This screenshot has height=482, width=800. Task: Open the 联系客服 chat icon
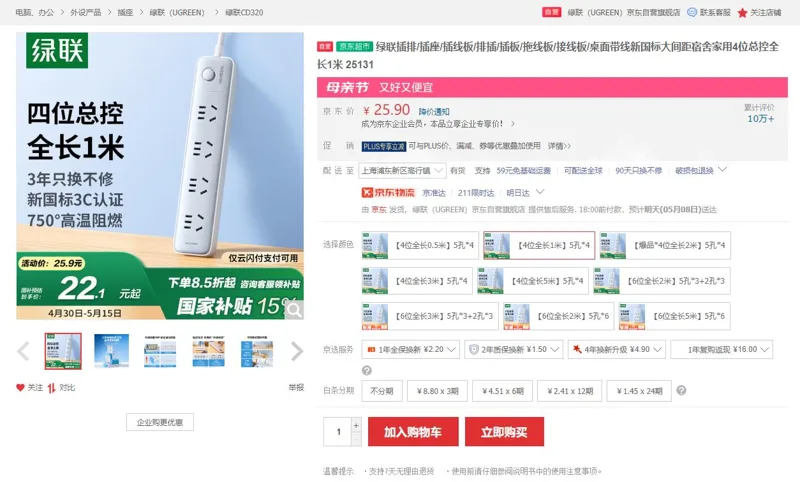click(692, 12)
